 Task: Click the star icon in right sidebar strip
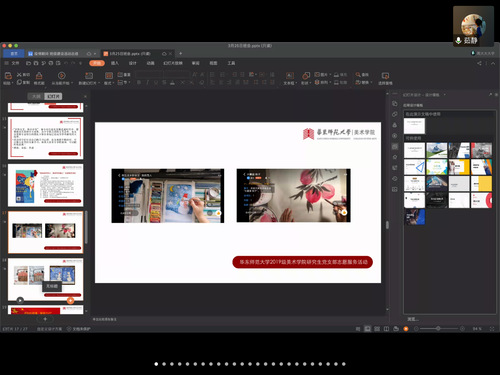[395, 157]
